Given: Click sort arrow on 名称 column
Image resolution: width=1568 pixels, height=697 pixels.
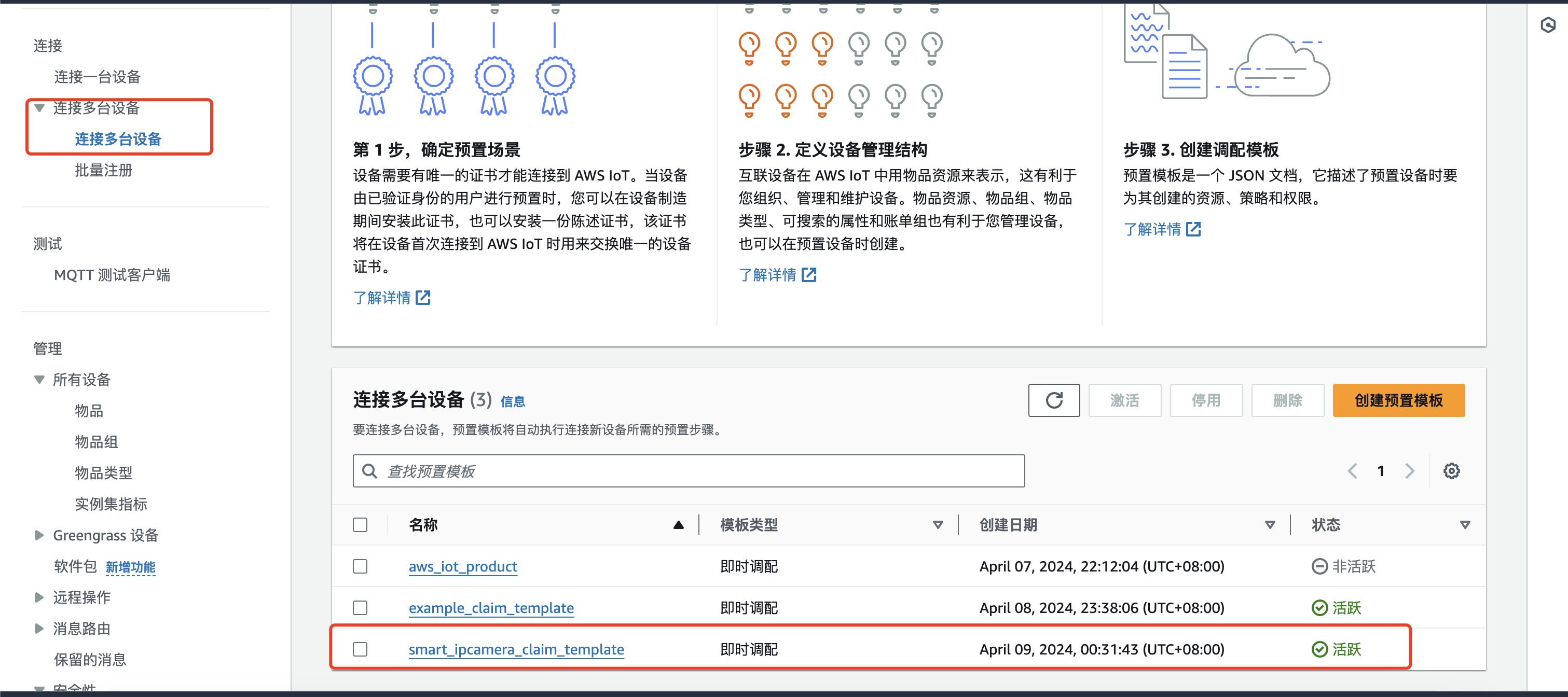Looking at the screenshot, I should (x=679, y=524).
